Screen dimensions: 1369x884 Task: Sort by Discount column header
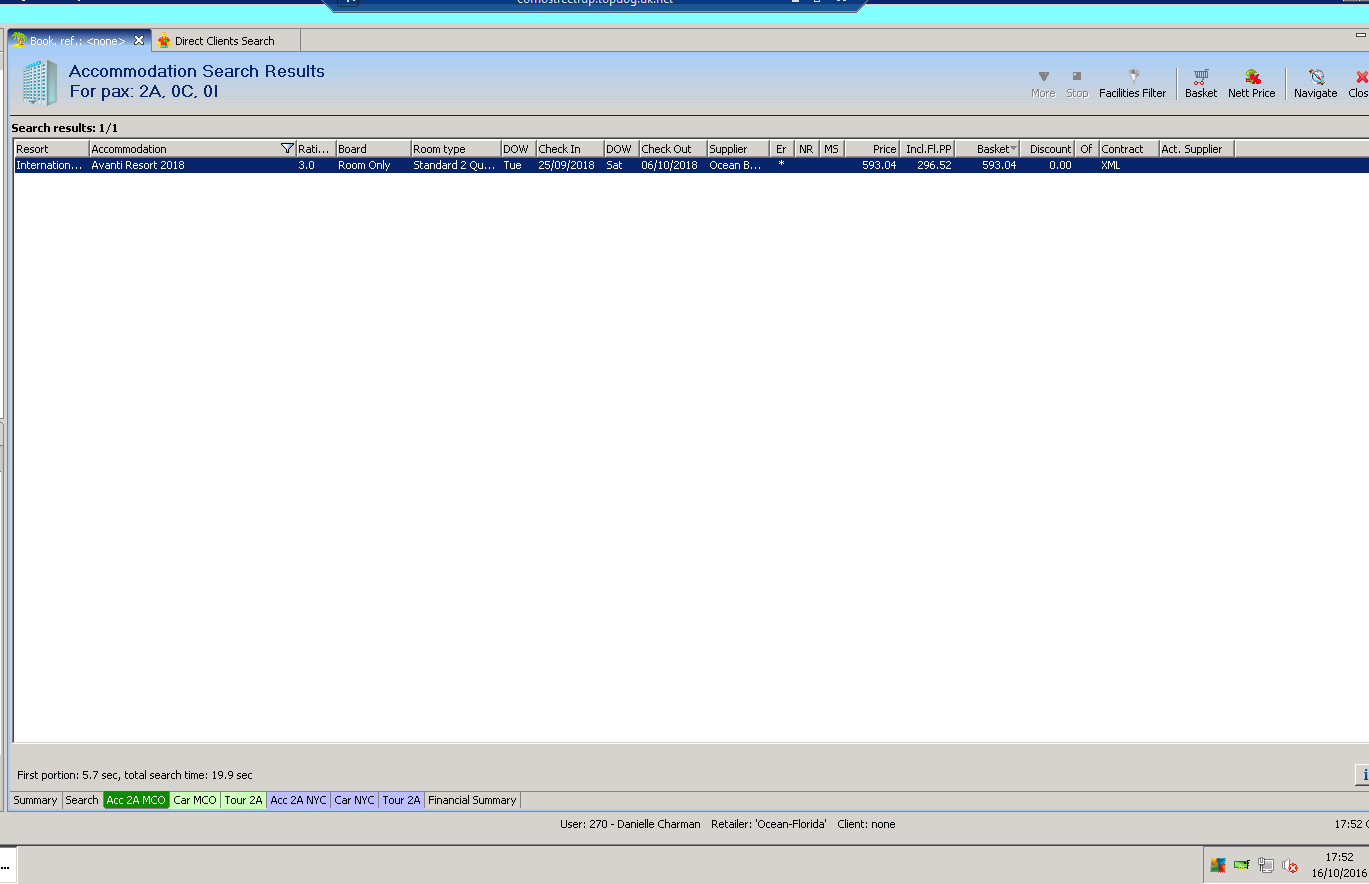(x=1047, y=149)
